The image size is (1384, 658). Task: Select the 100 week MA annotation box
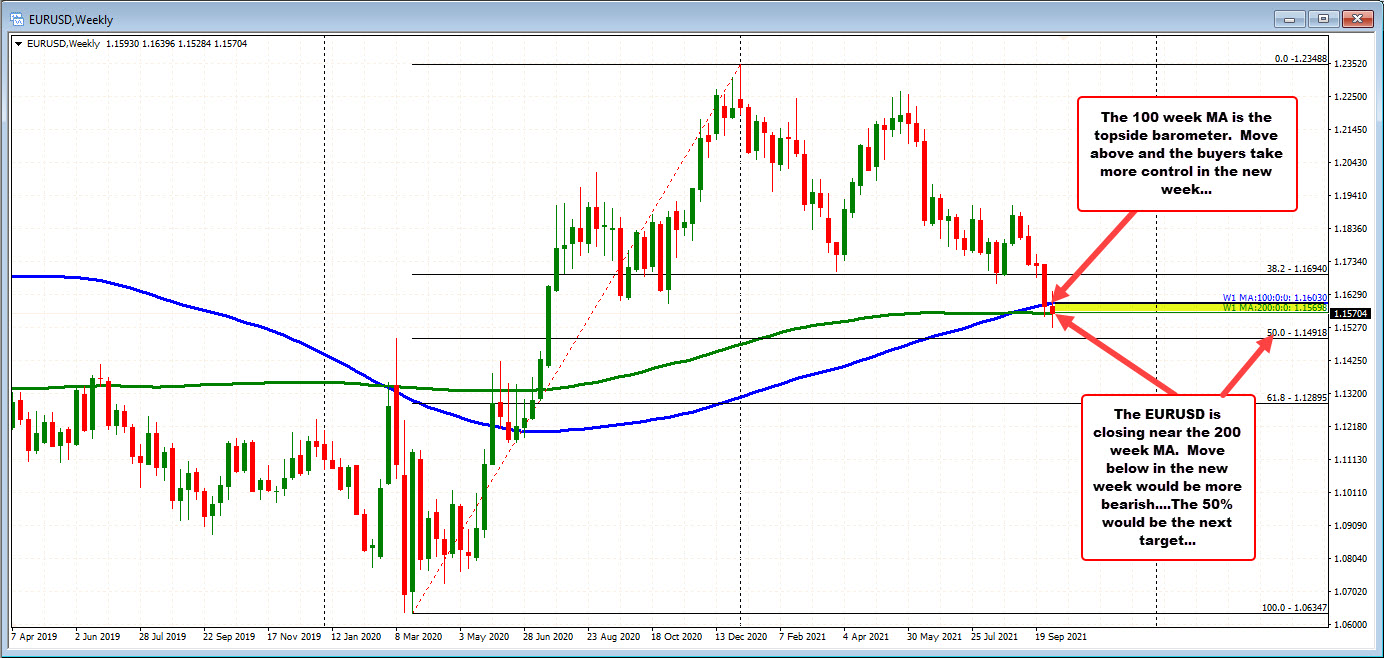(1188, 153)
